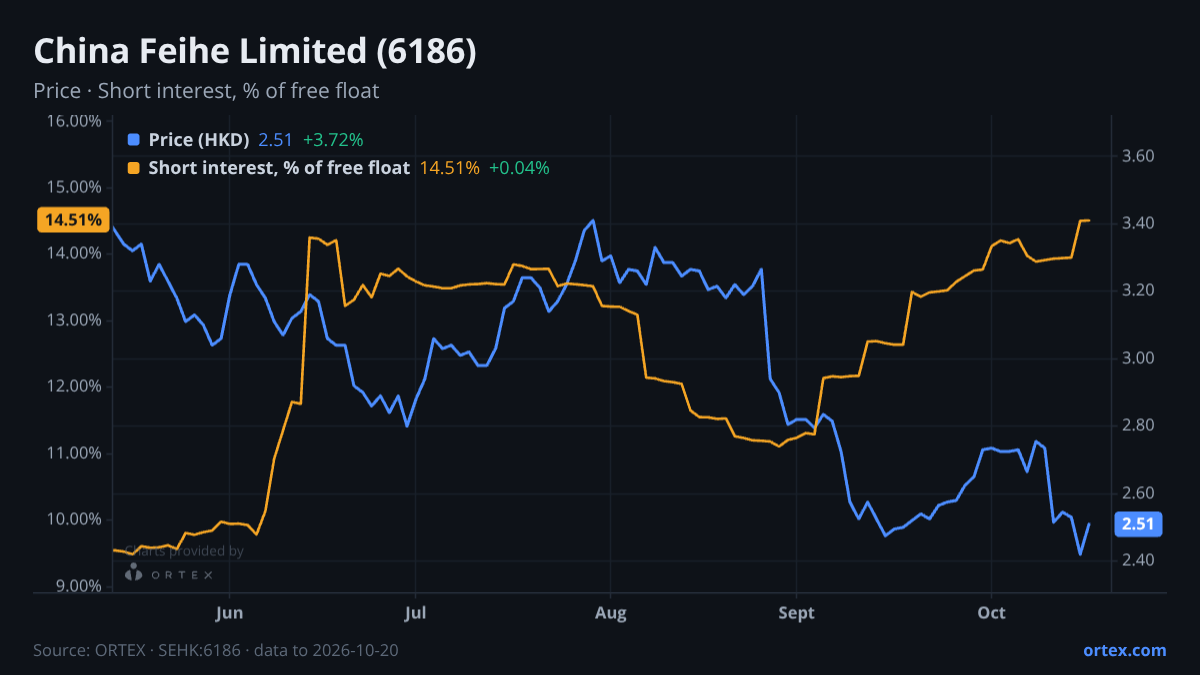This screenshot has height=675, width=1200.
Task: Click the Jul x-axis label
Action: [x=414, y=613]
